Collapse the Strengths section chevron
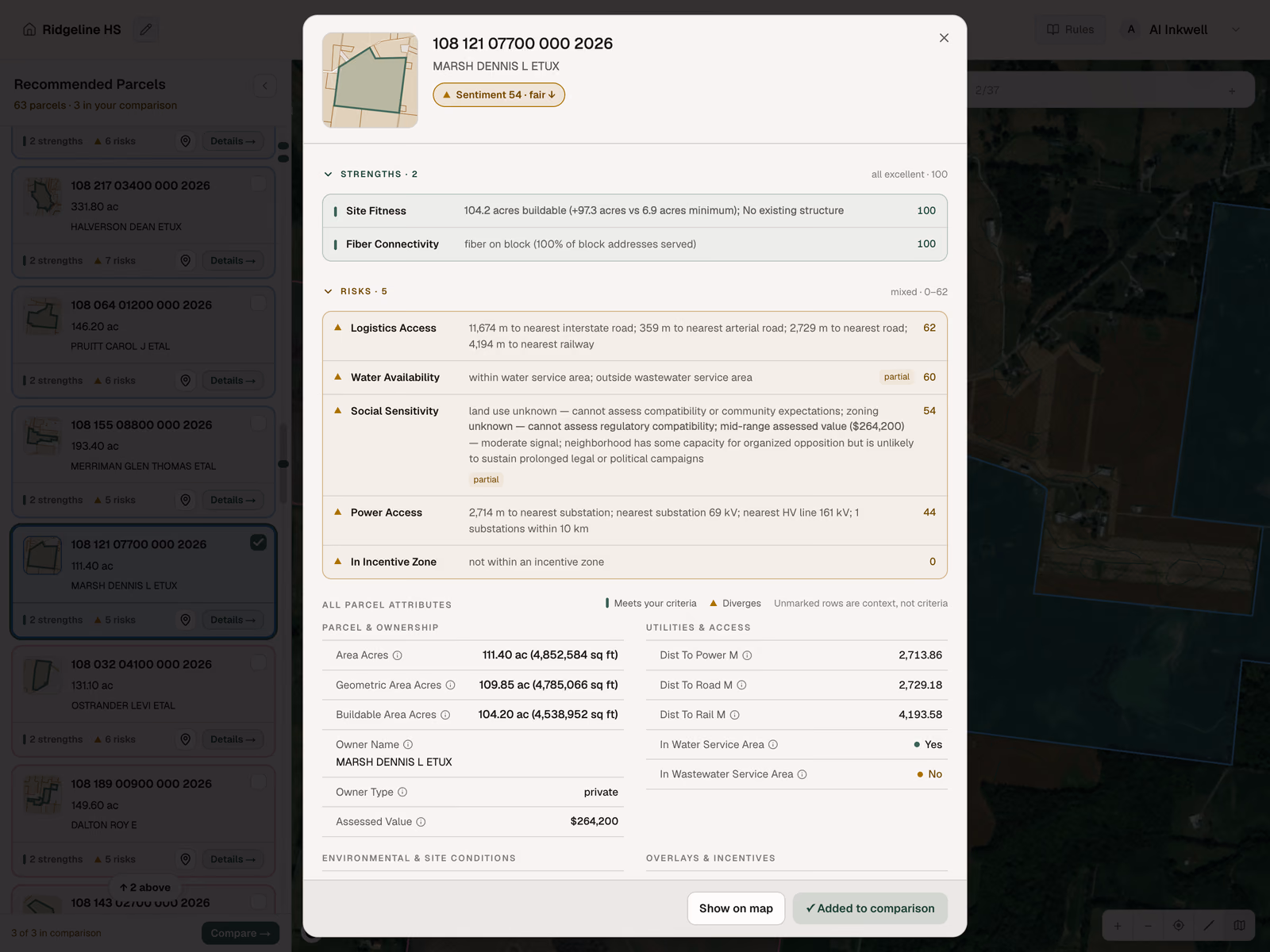Image resolution: width=1270 pixels, height=952 pixels. click(328, 174)
